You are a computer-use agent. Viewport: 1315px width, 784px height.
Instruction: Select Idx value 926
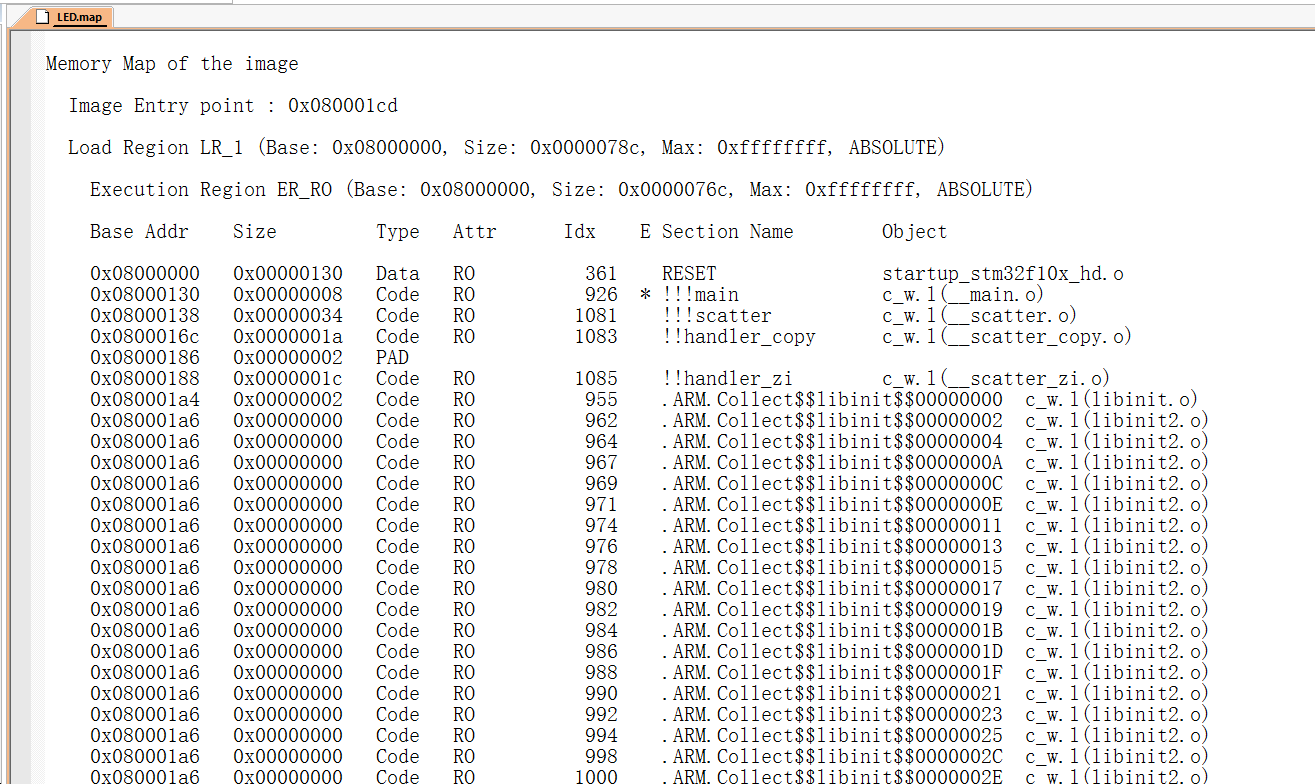click(x=602, y=295)
